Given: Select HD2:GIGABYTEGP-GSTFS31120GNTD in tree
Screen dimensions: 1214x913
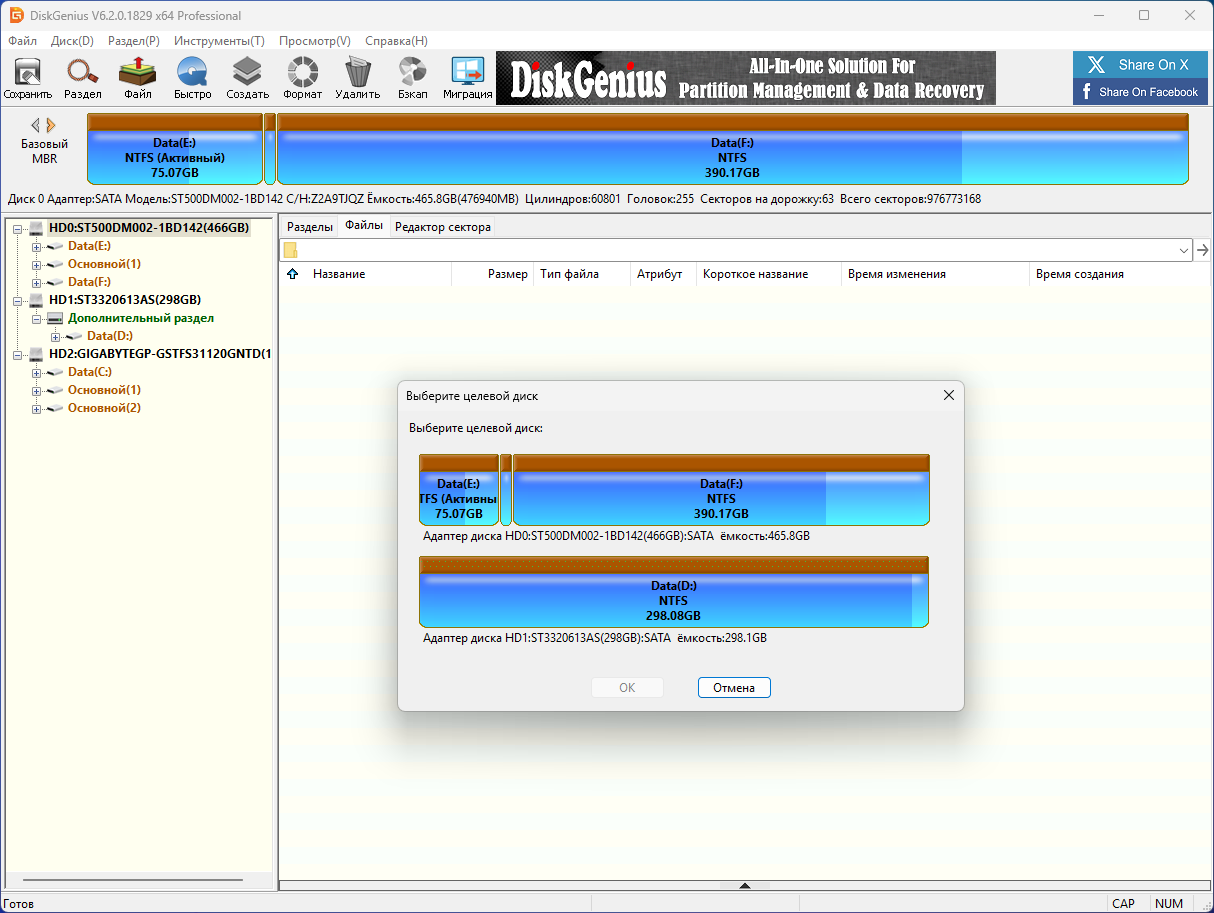Looking at the screenshot, I should click(159, 354).
